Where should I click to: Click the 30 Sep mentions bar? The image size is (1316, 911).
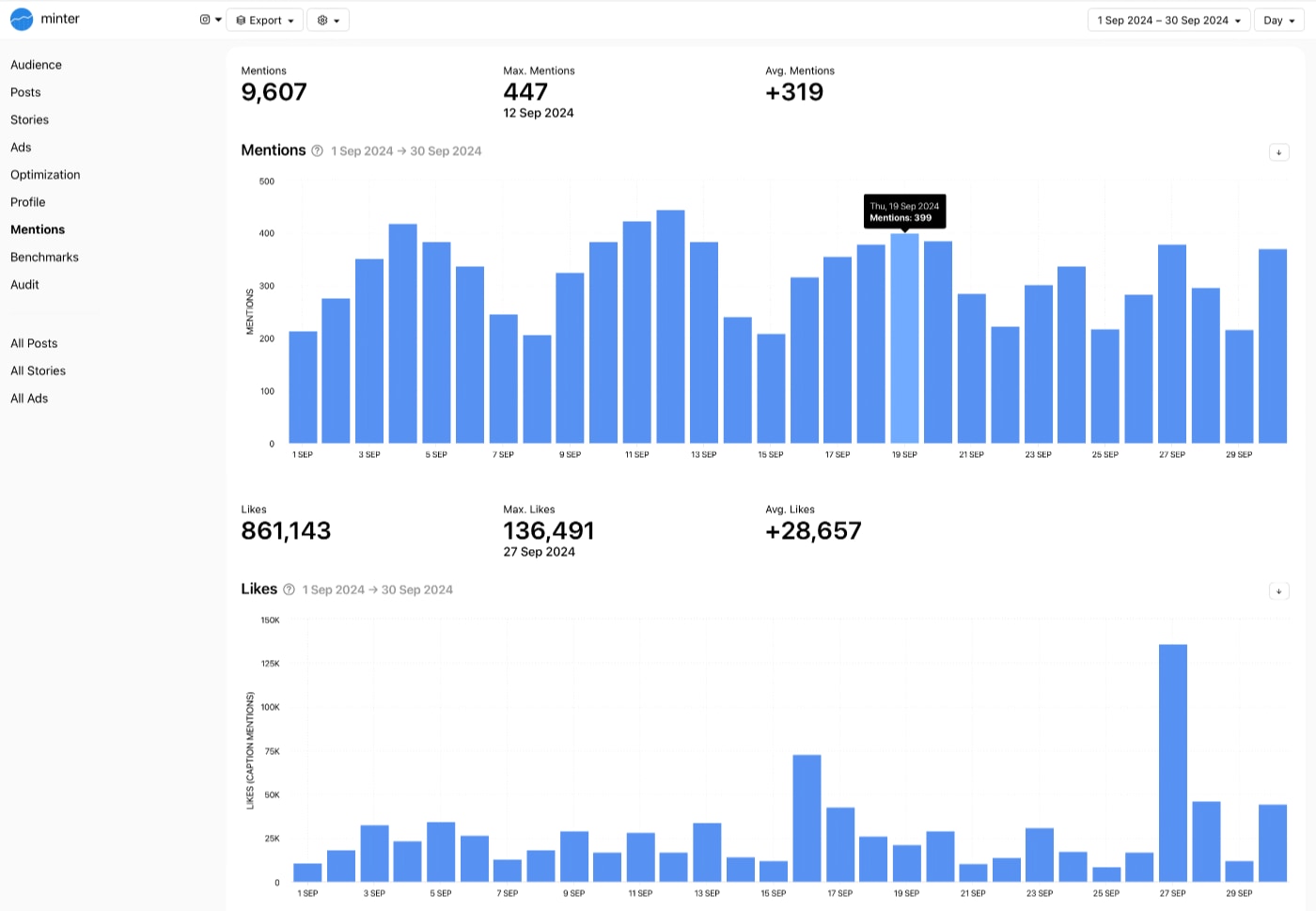click(1273, 346)
